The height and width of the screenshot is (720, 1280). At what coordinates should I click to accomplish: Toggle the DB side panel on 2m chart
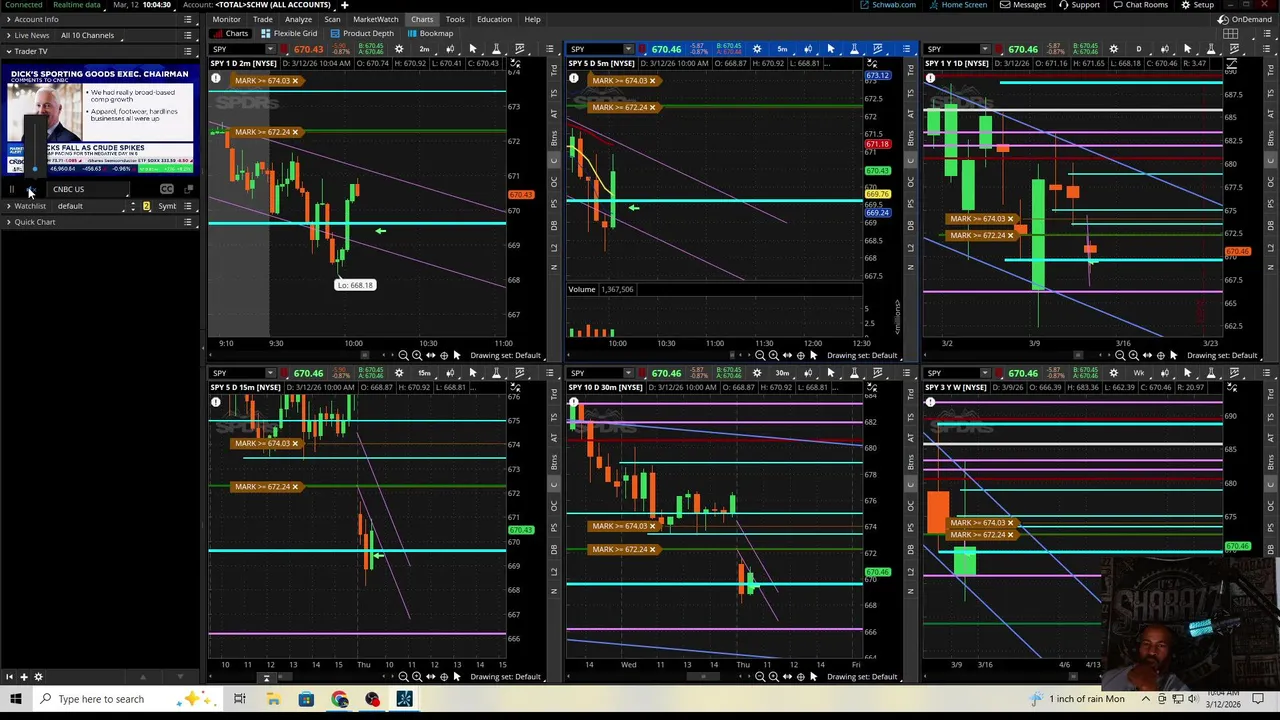click(x=554, y=225)
